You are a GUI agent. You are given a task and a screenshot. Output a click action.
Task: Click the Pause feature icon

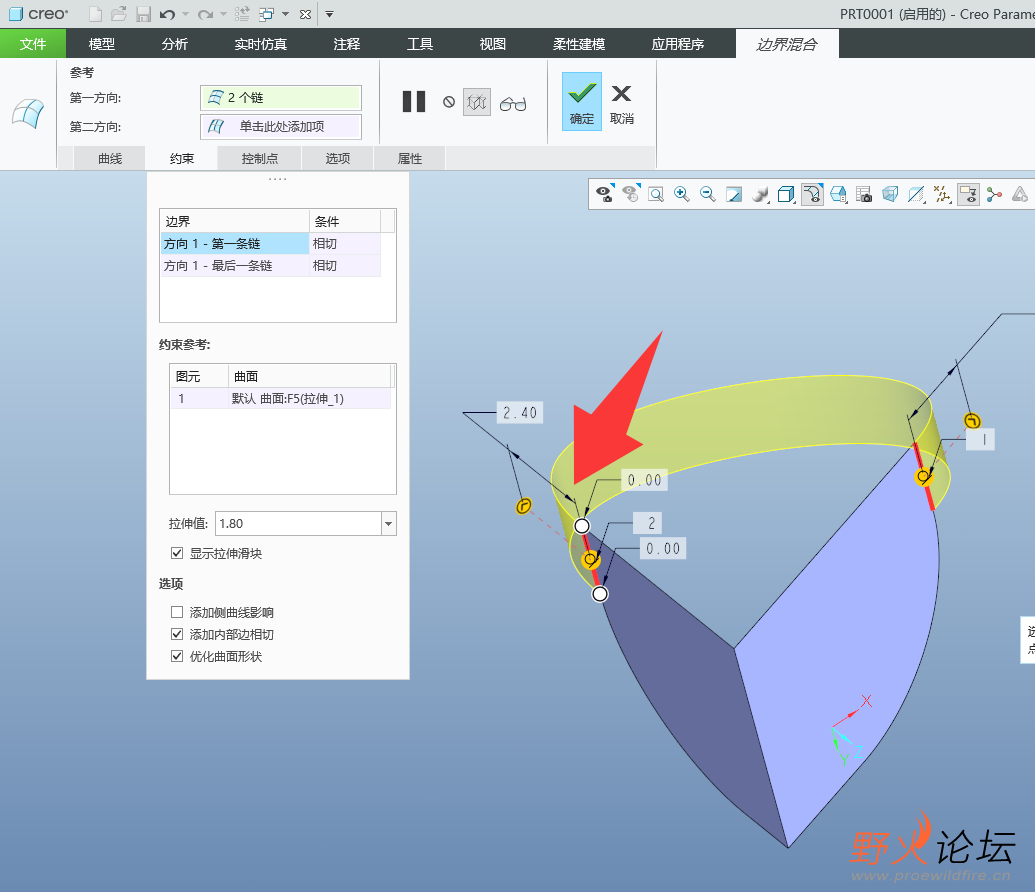(x=414, y=101)
